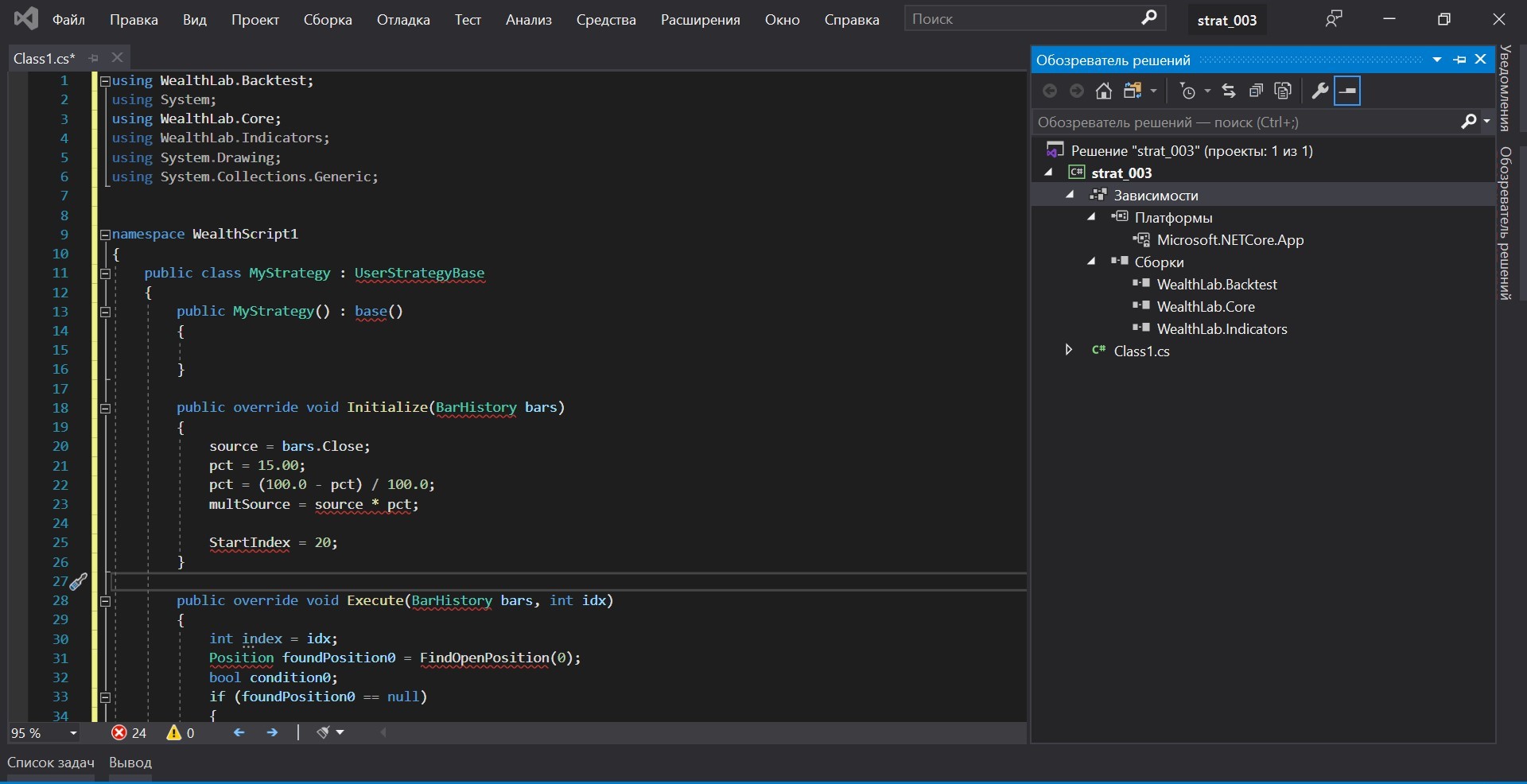Open the Отладка menu
The image size is (1527, 784).
403,20
